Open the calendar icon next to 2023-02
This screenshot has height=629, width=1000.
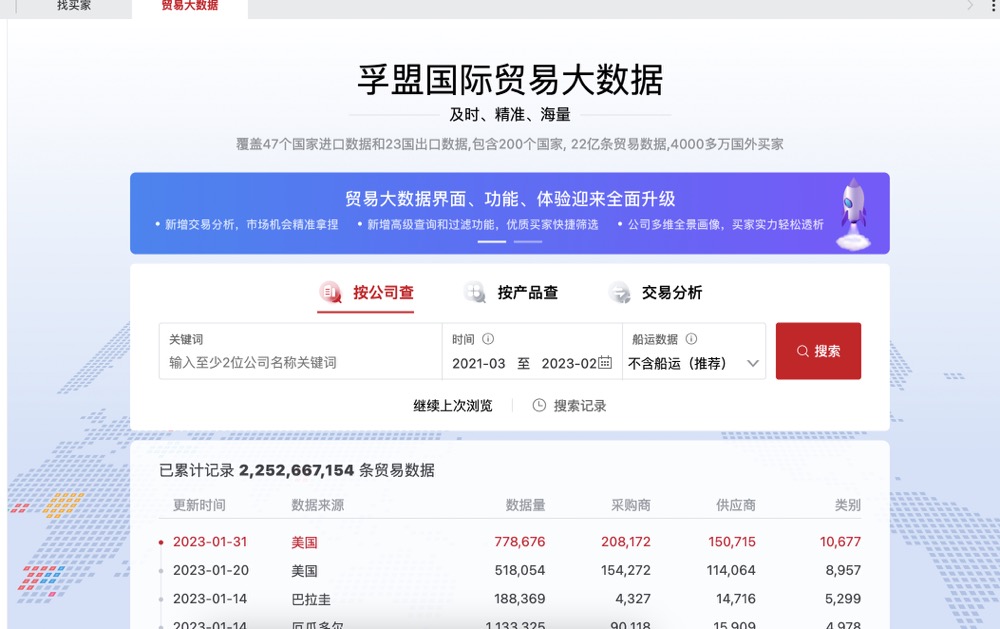[607, 363]
